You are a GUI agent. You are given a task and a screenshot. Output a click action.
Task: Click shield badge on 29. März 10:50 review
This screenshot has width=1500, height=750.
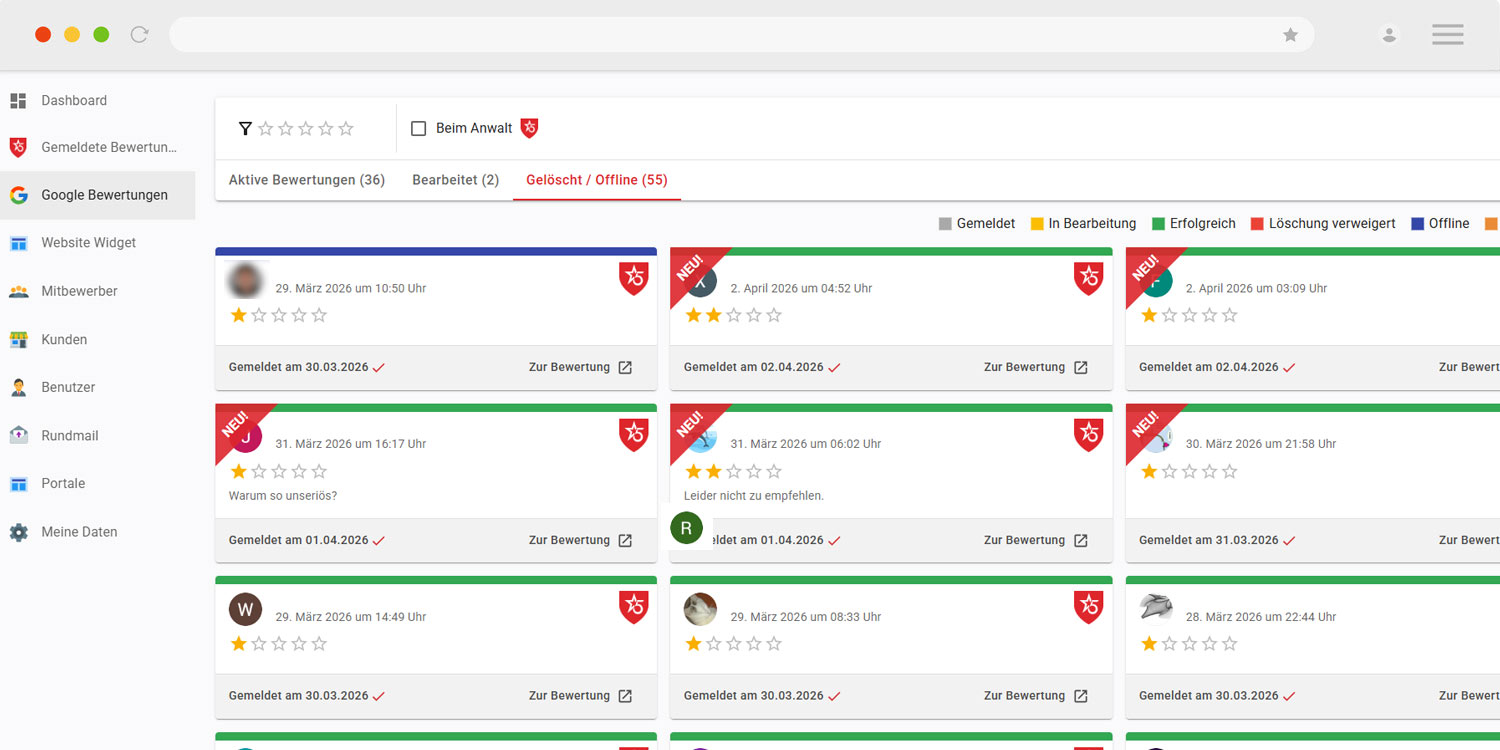tap(634, 279)
